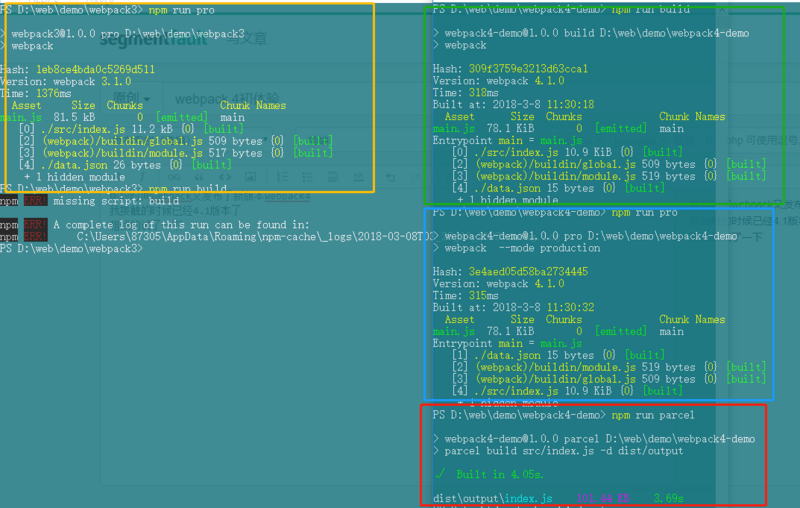Click '[4] ./data.json 15 bytes' row
Viewport: 800px width, 508px height.
(x=558, y=188)
